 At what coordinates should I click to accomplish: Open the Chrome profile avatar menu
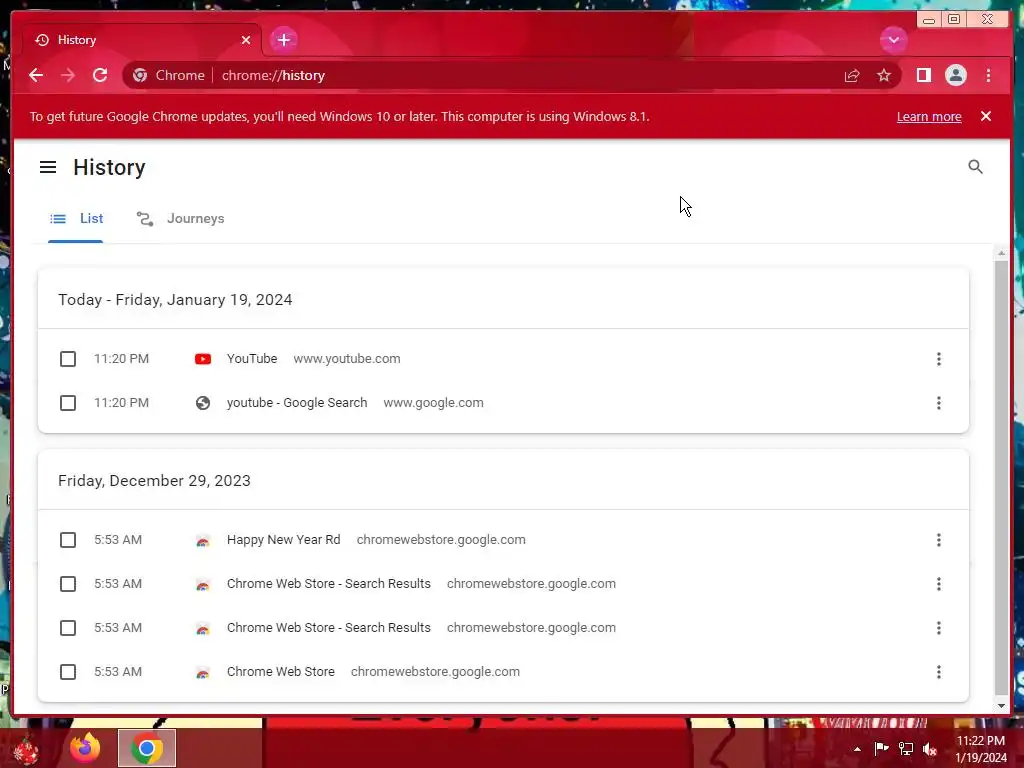coord(955,75)
